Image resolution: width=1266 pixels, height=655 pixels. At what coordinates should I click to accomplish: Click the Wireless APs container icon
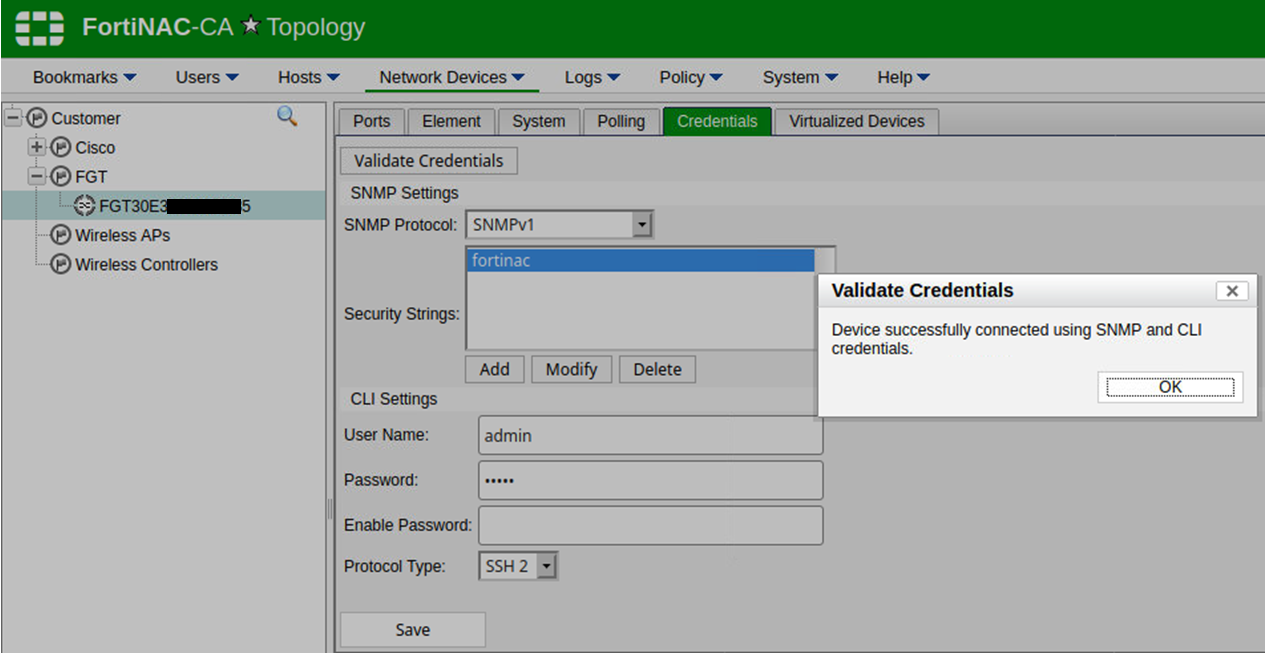61,236
